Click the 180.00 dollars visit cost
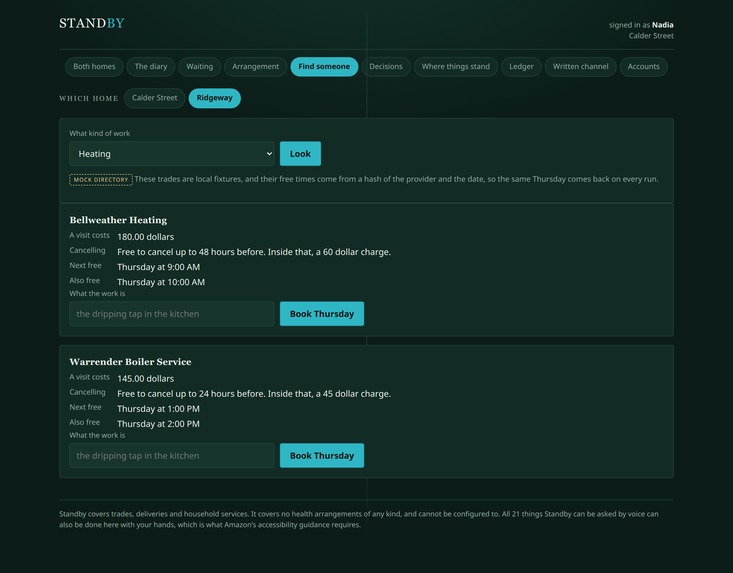The width and height of the screenshot is (733, 573). tap(145, 237)
